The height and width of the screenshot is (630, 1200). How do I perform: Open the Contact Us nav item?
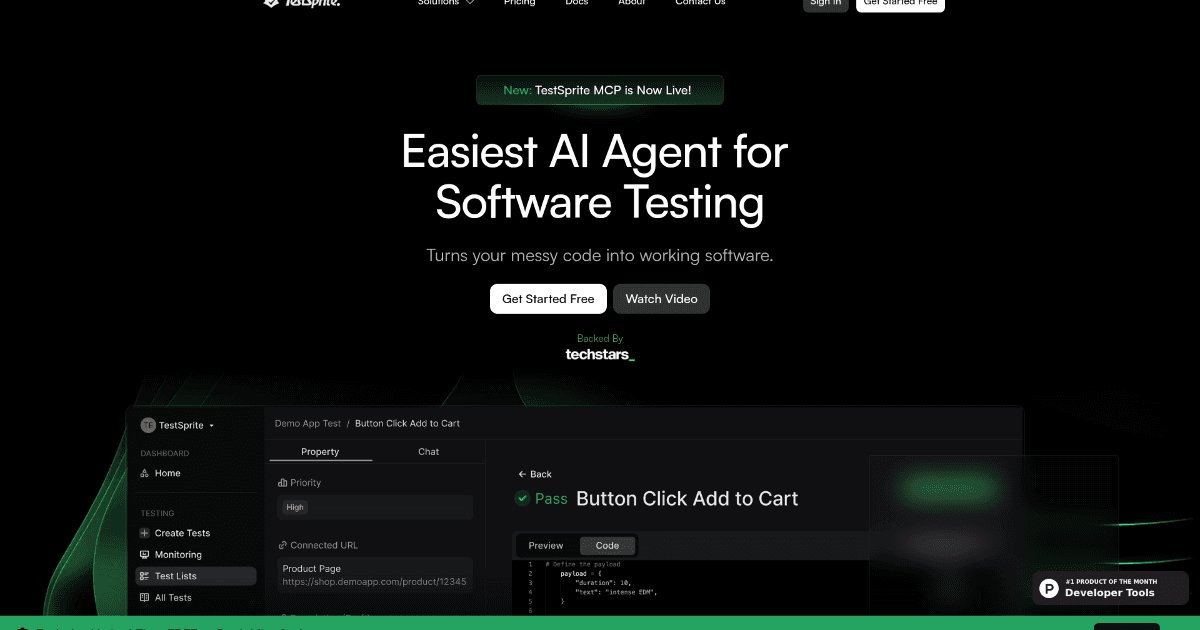click(700, 2)
